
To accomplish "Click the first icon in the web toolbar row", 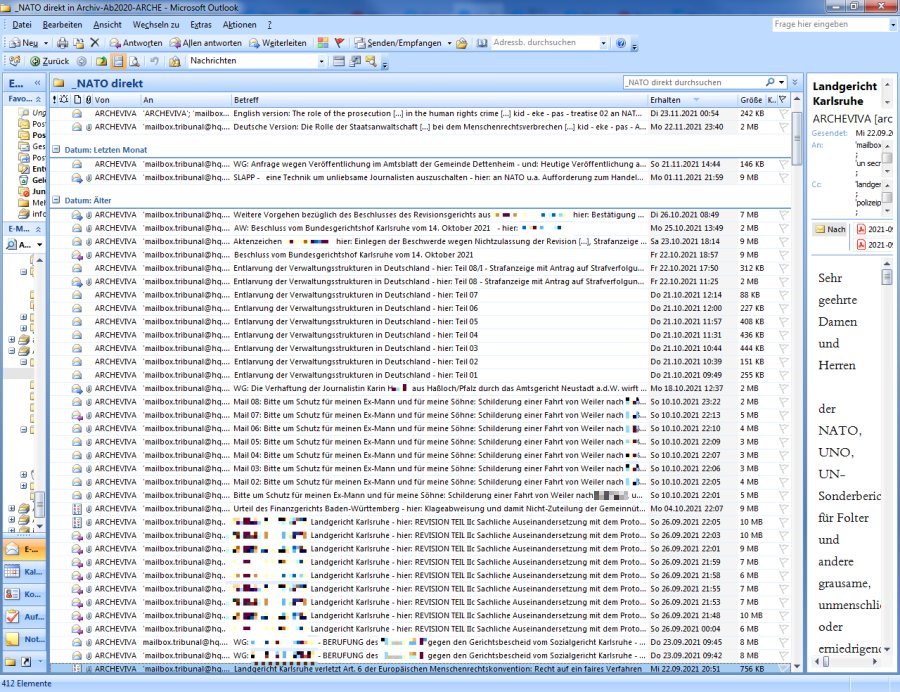I will pos(14,61).
